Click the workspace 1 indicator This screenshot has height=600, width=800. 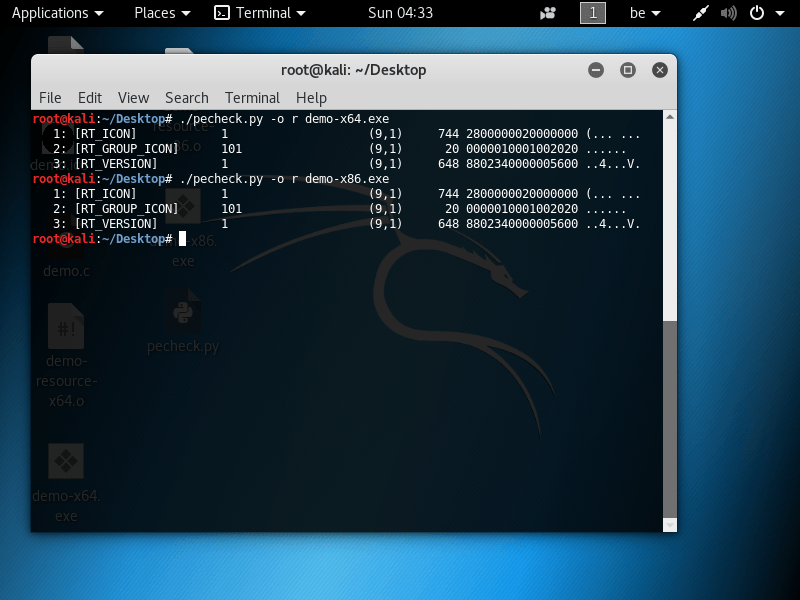593,13
